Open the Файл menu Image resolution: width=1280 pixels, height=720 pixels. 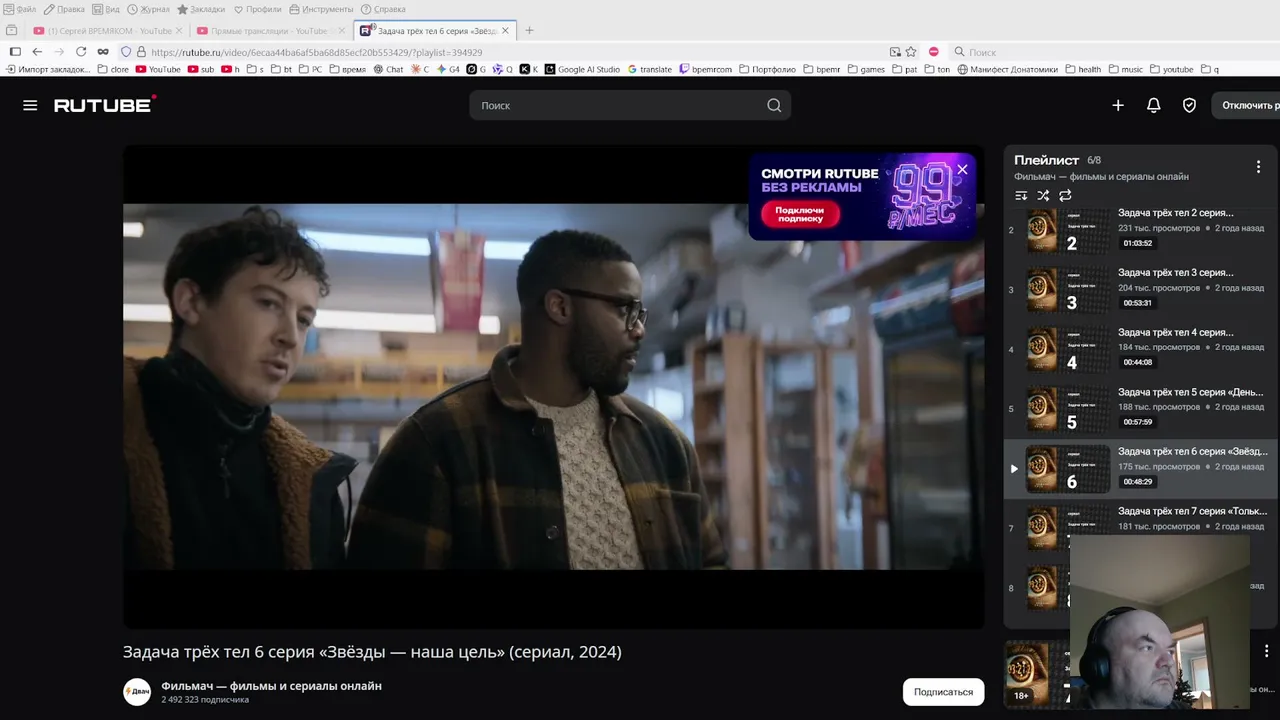(x=20, y=9)
